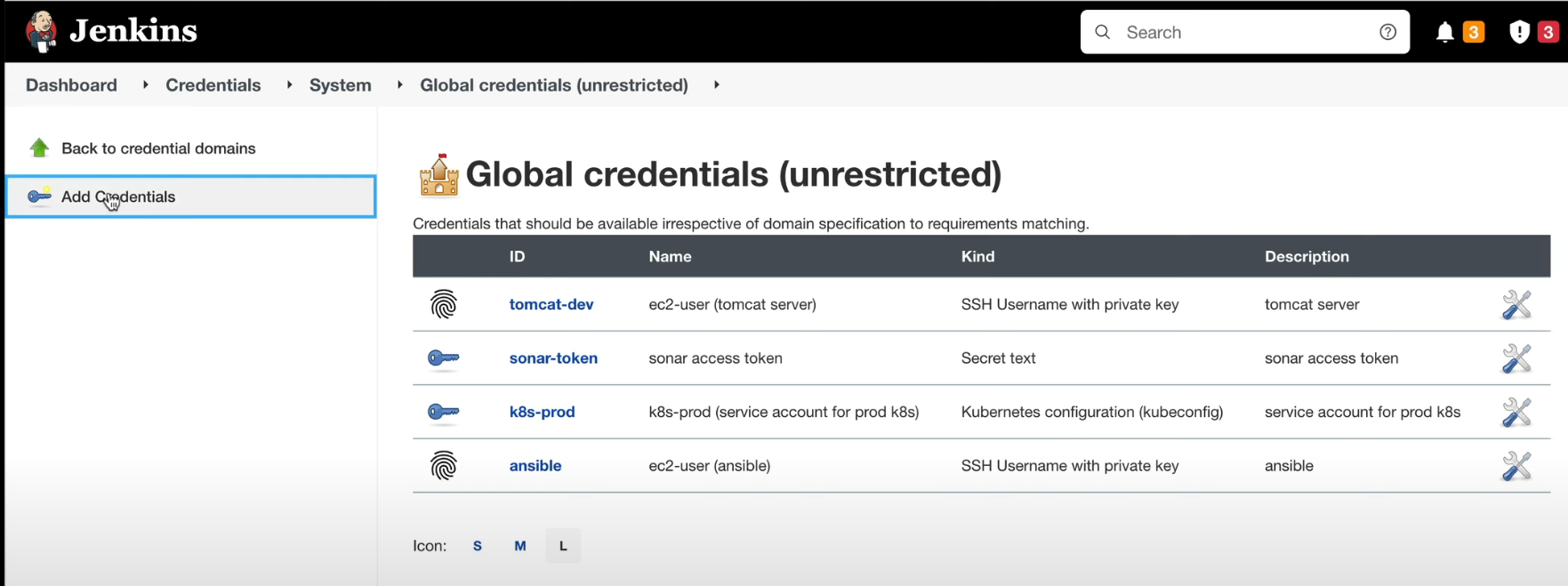
Task: Expand the Credentials breadcrumb arrow menu
Action: [x=290, y=85]
